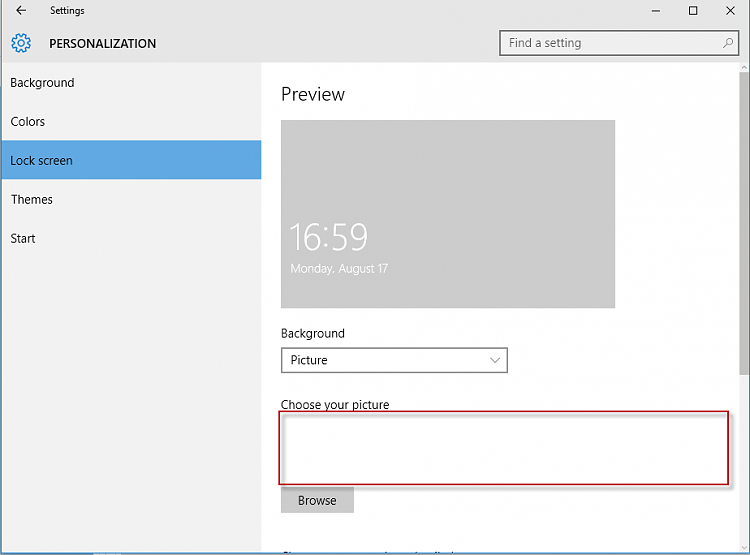
Task: Click the PERSONALIZATION heading text
Action: (102, 44)
